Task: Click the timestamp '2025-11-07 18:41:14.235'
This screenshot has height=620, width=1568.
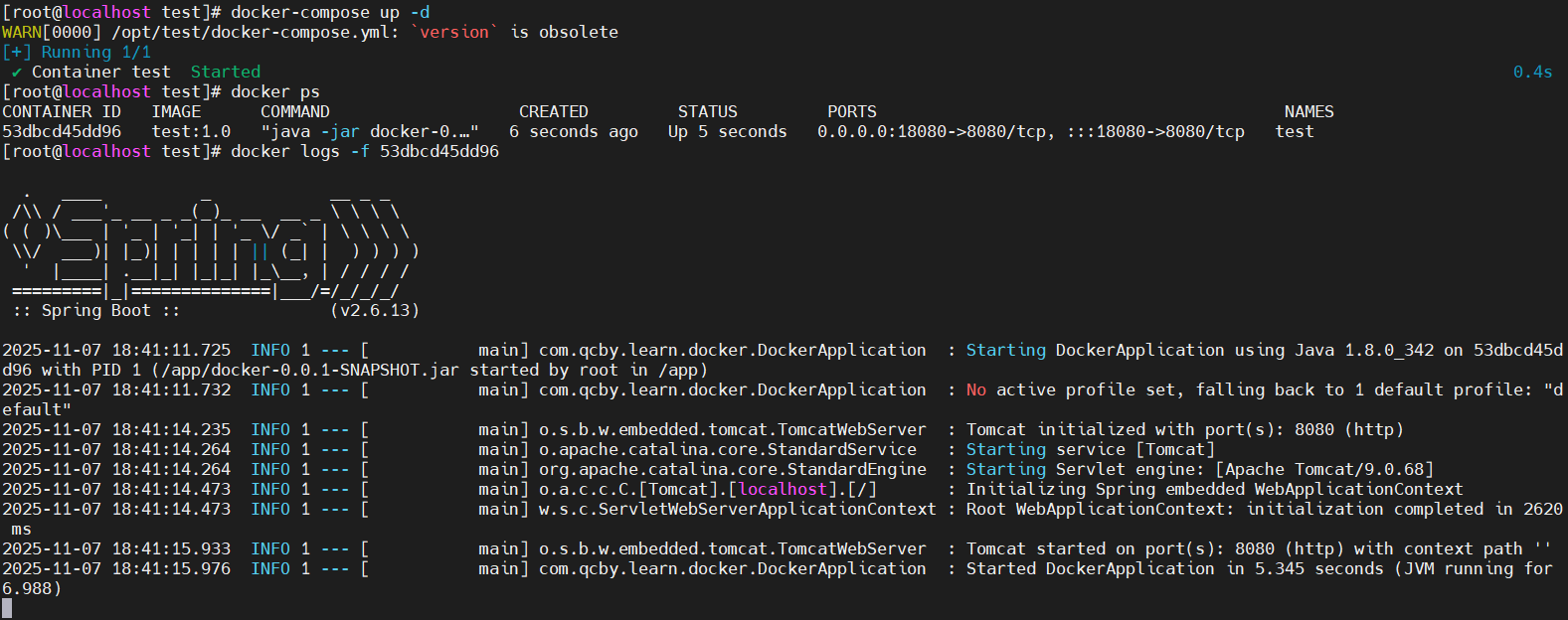Action: pos(116,429)
